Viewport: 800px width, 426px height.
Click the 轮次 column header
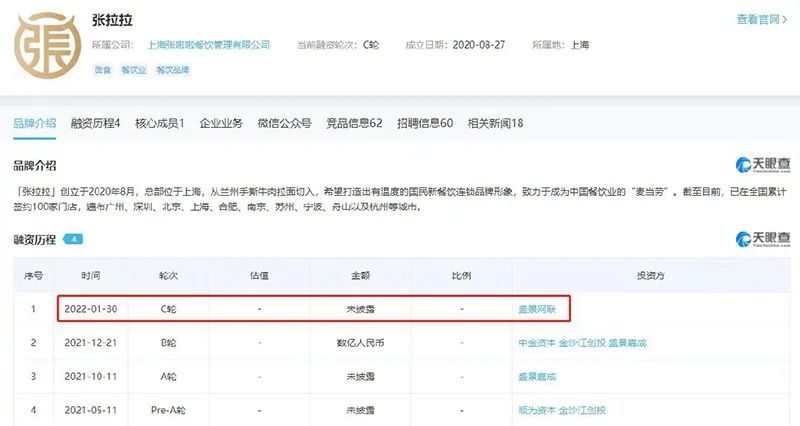(x=168, y=275)
